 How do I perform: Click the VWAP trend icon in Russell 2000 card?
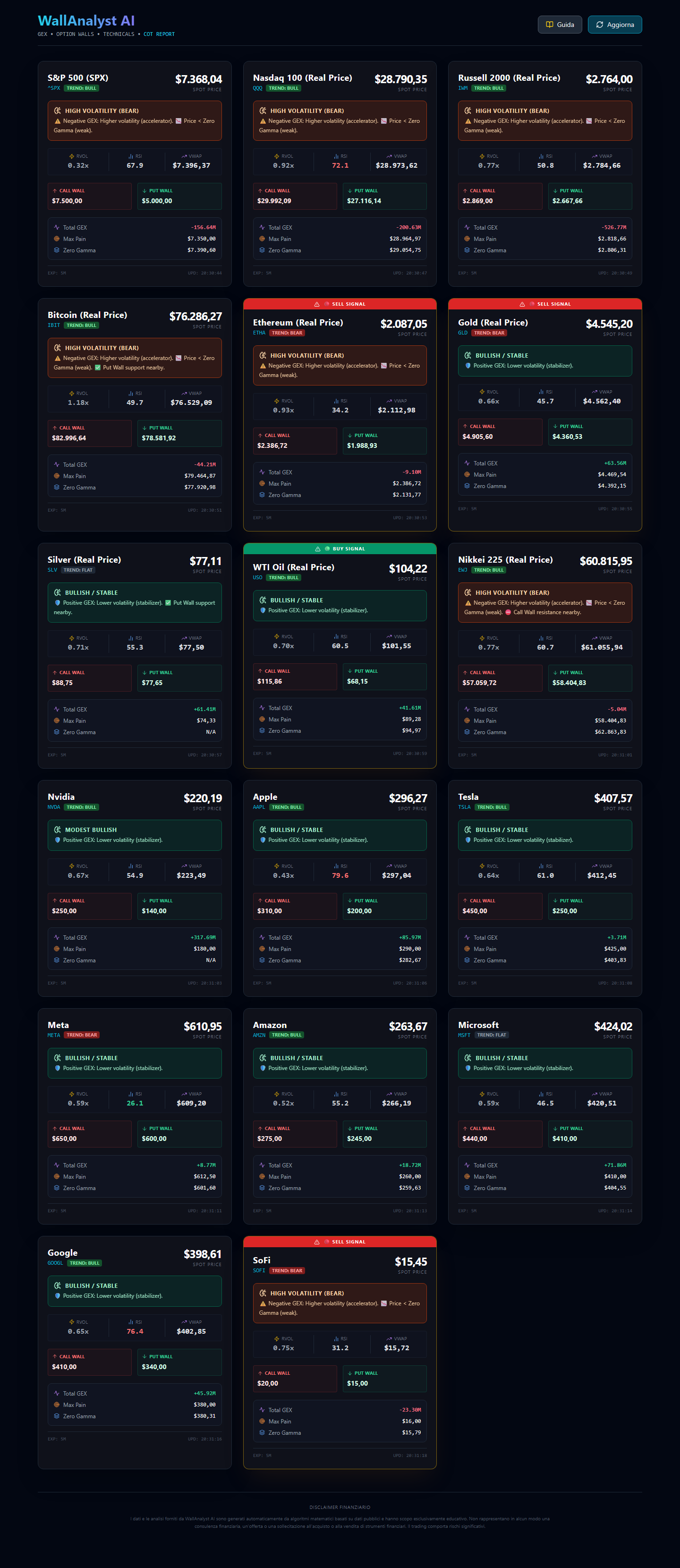coord(594,156)
